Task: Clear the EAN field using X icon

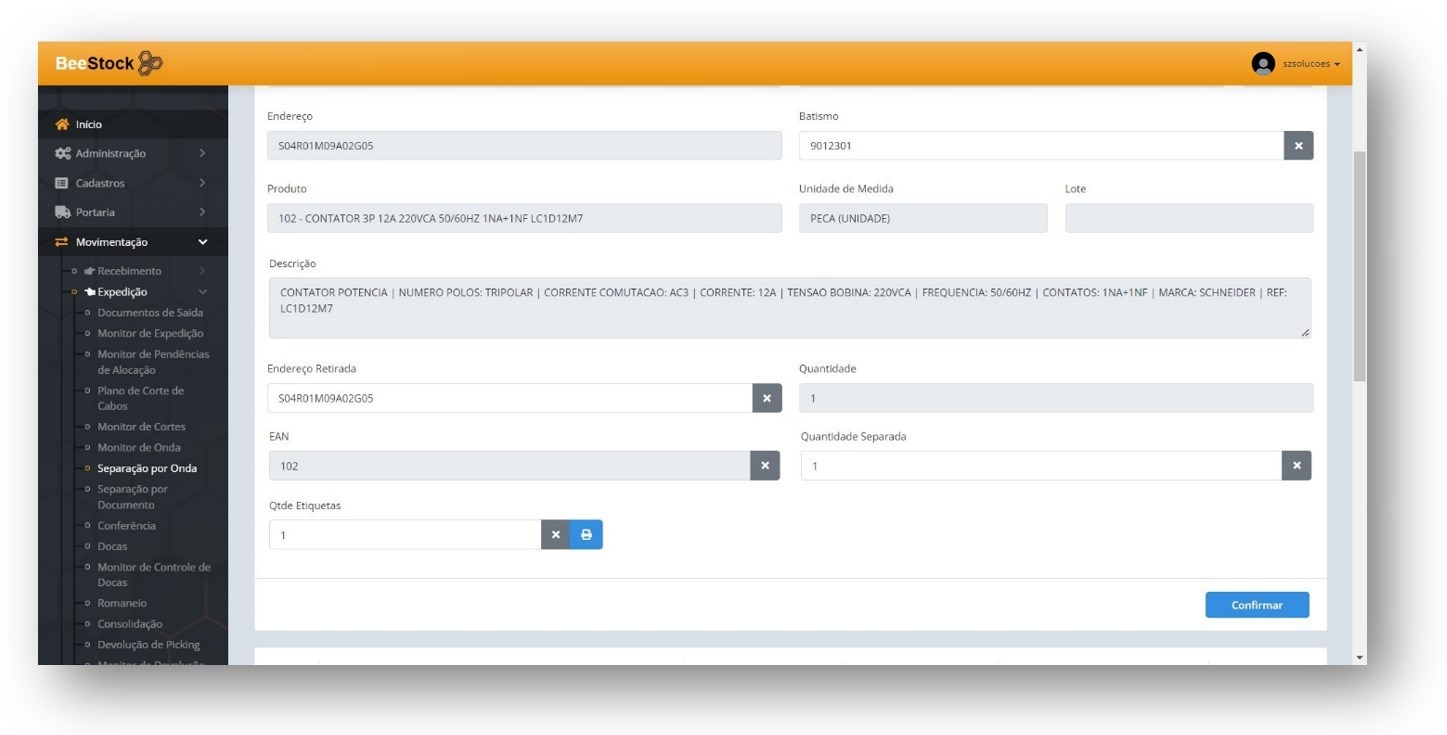Action: click(765, 466)
